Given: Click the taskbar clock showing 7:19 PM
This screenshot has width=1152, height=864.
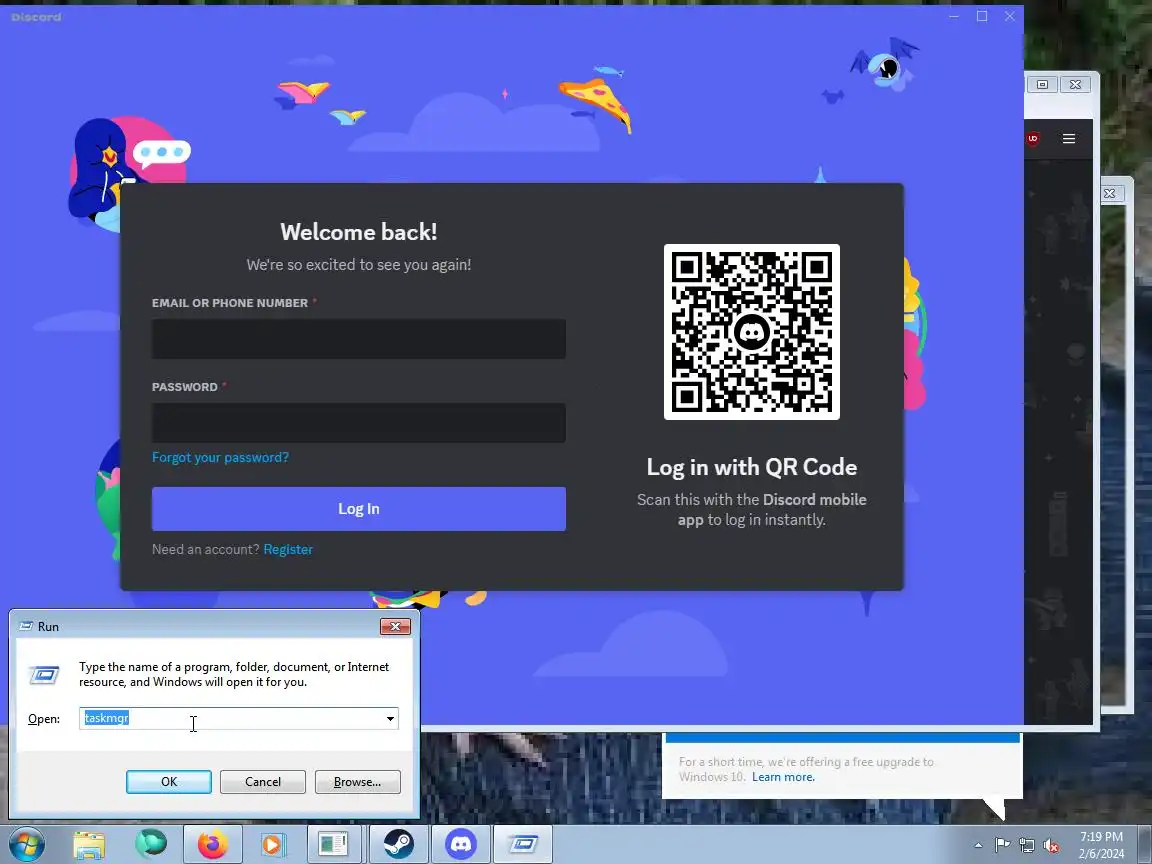Looking at the screenshot, I should click(x=1101, y=845).
